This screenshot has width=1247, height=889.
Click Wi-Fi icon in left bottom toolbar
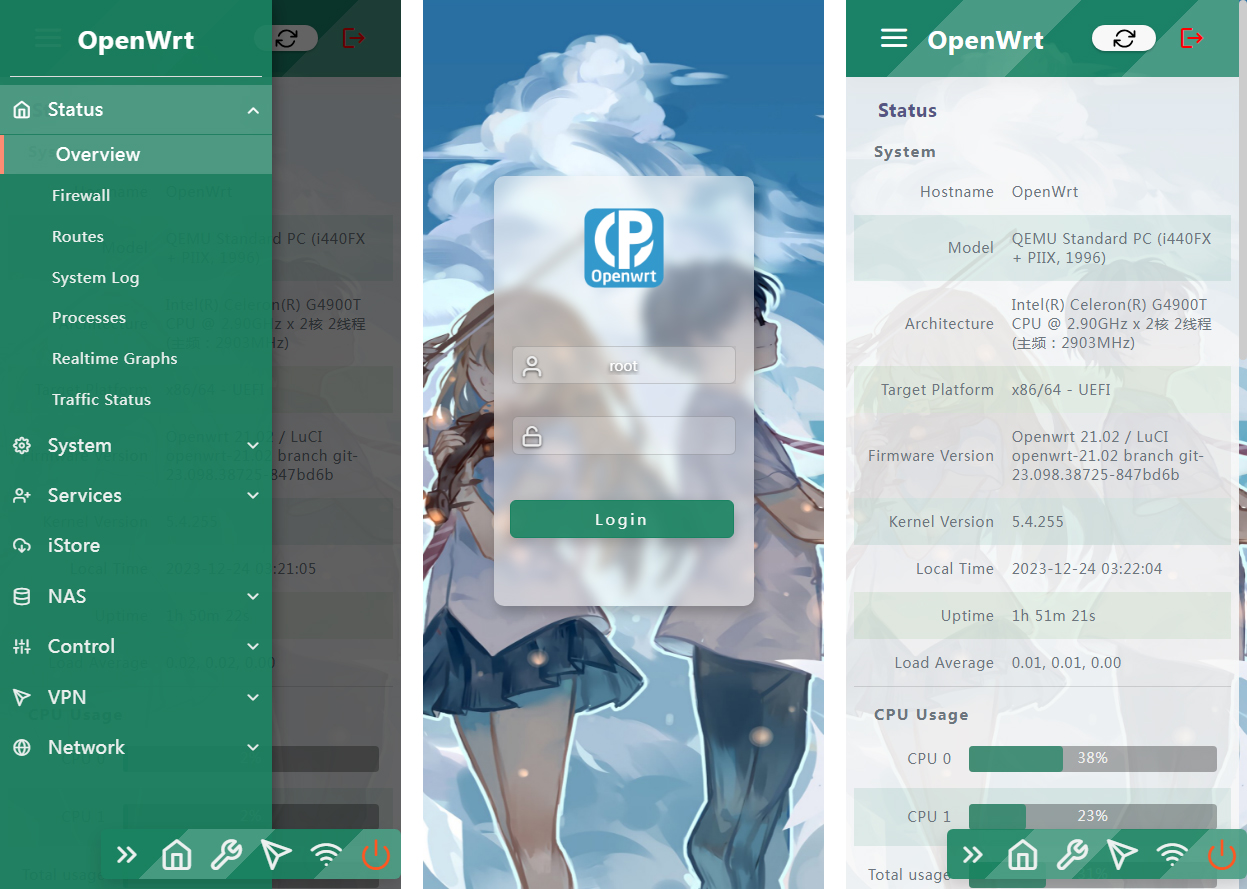(326, 855)
